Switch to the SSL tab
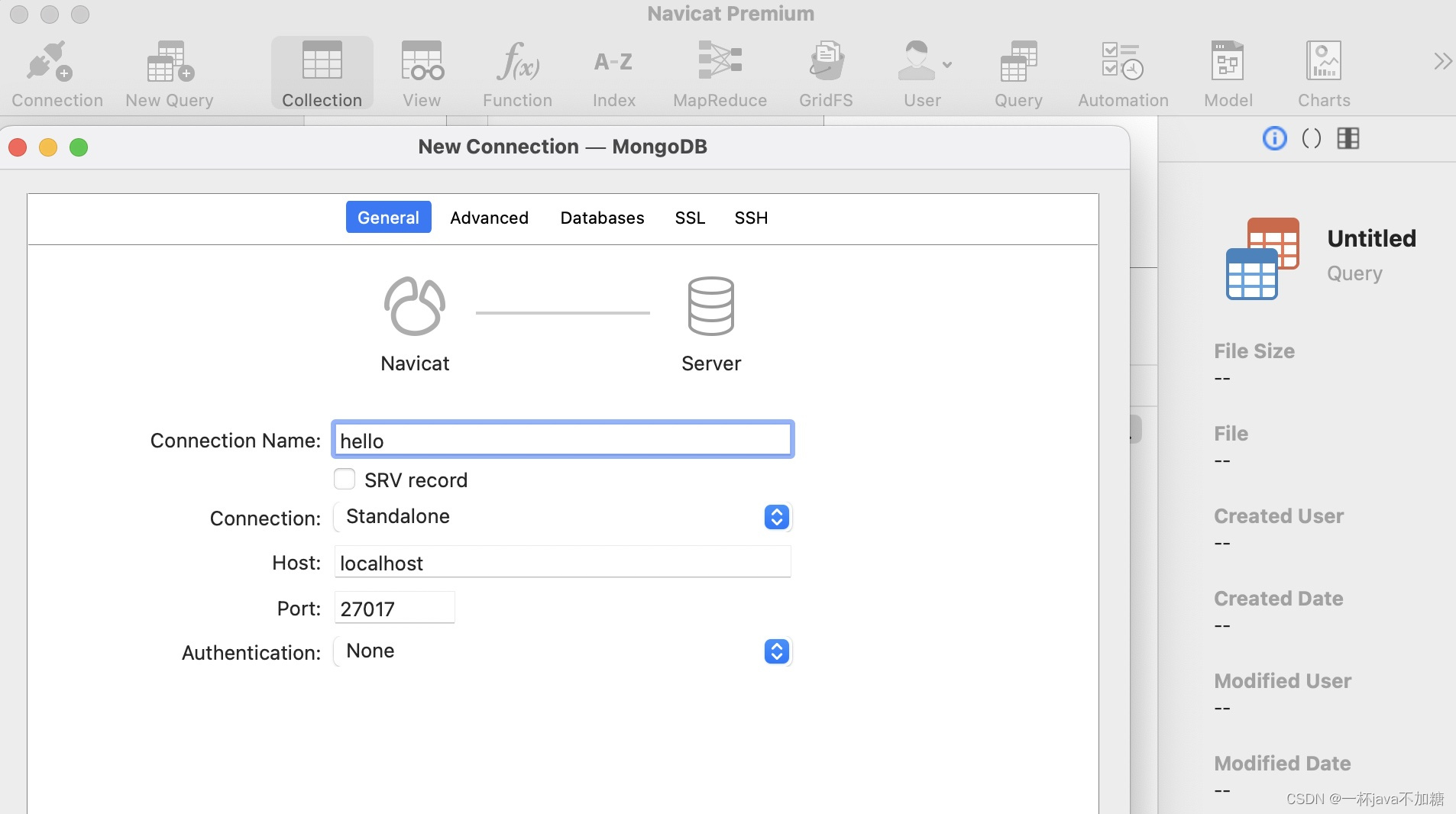Image resolution: width=1456 pixels, height=814 pixels. coord(690,218)
